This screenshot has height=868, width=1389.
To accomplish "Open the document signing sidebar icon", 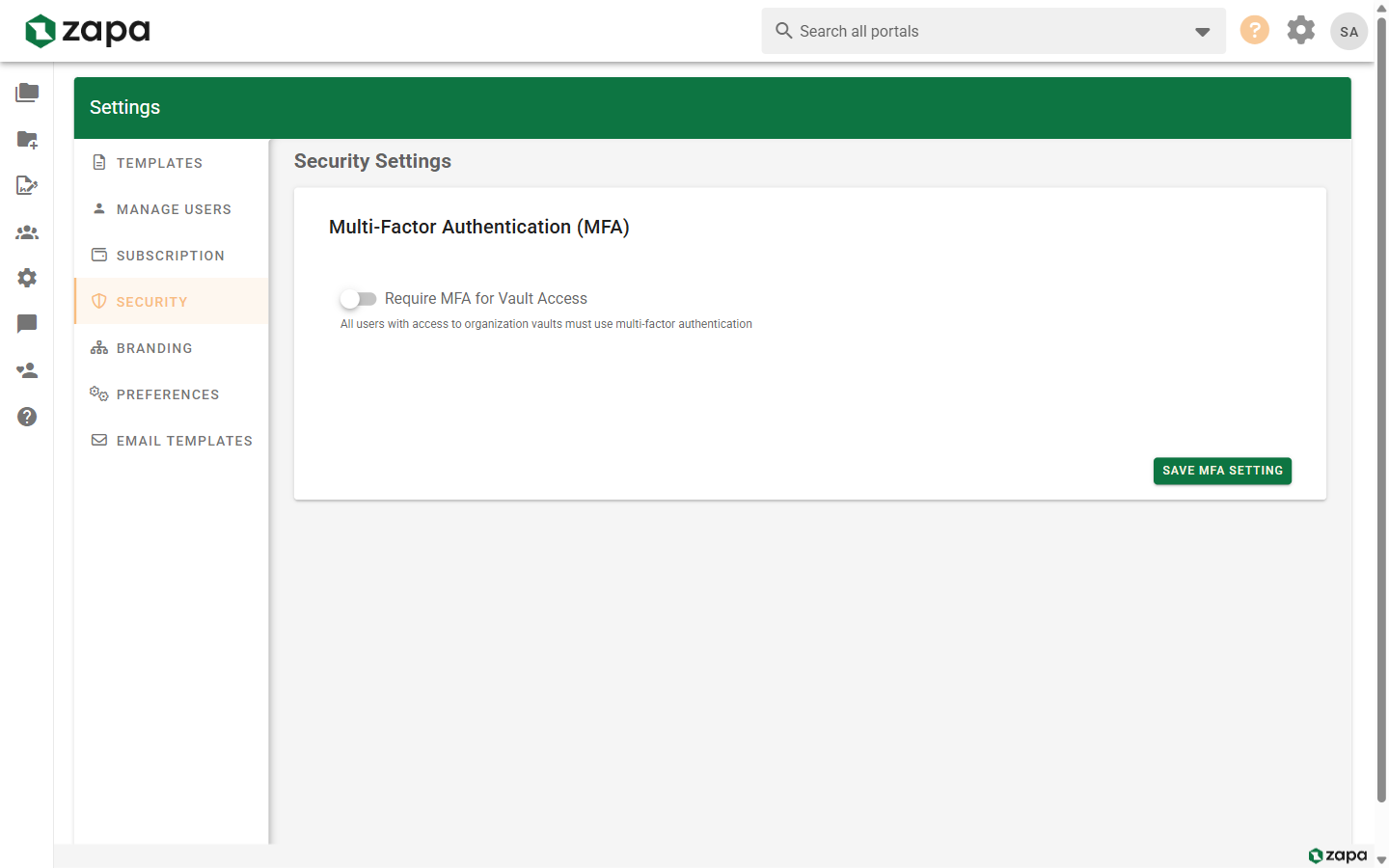I will click(x=27, y=185).
